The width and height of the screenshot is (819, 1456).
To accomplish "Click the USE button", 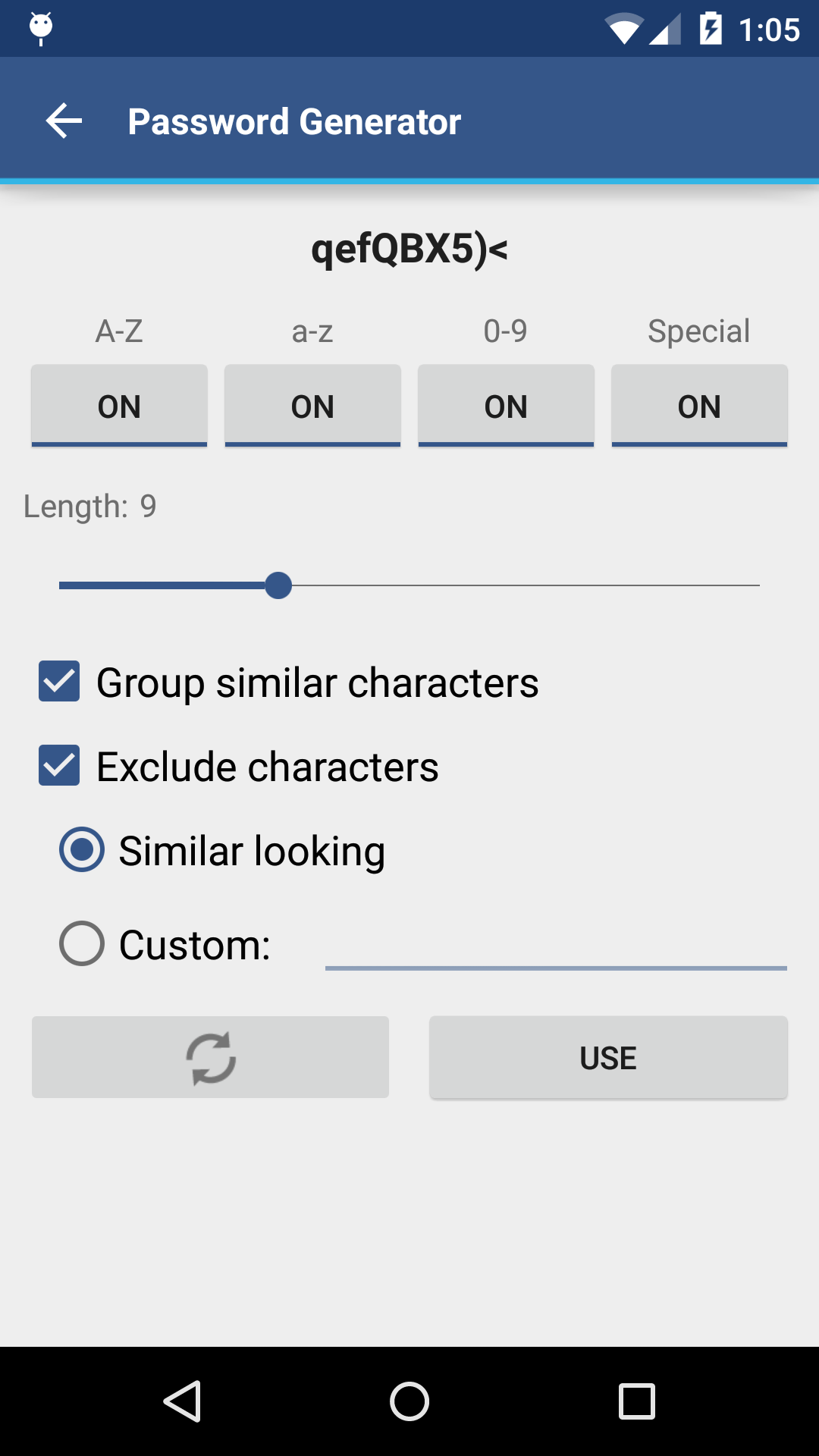I will [608, 1057].
